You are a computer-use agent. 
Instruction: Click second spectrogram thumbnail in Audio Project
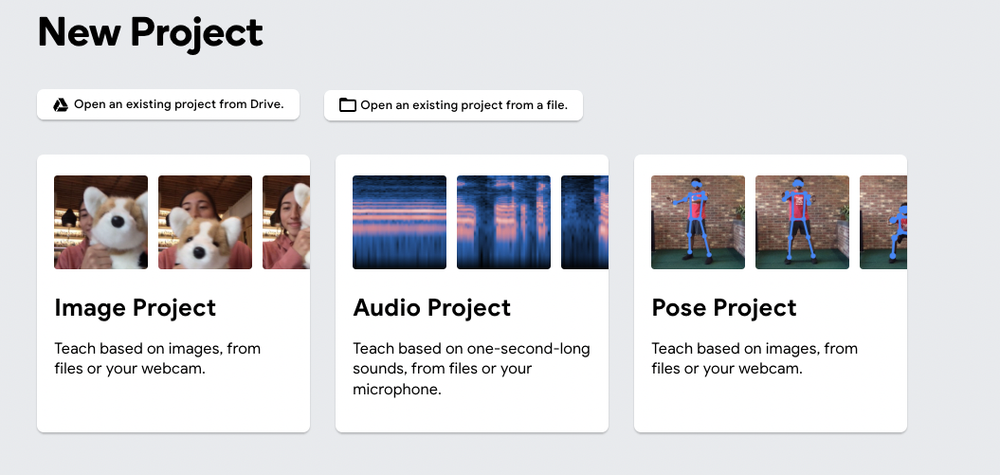504,222
